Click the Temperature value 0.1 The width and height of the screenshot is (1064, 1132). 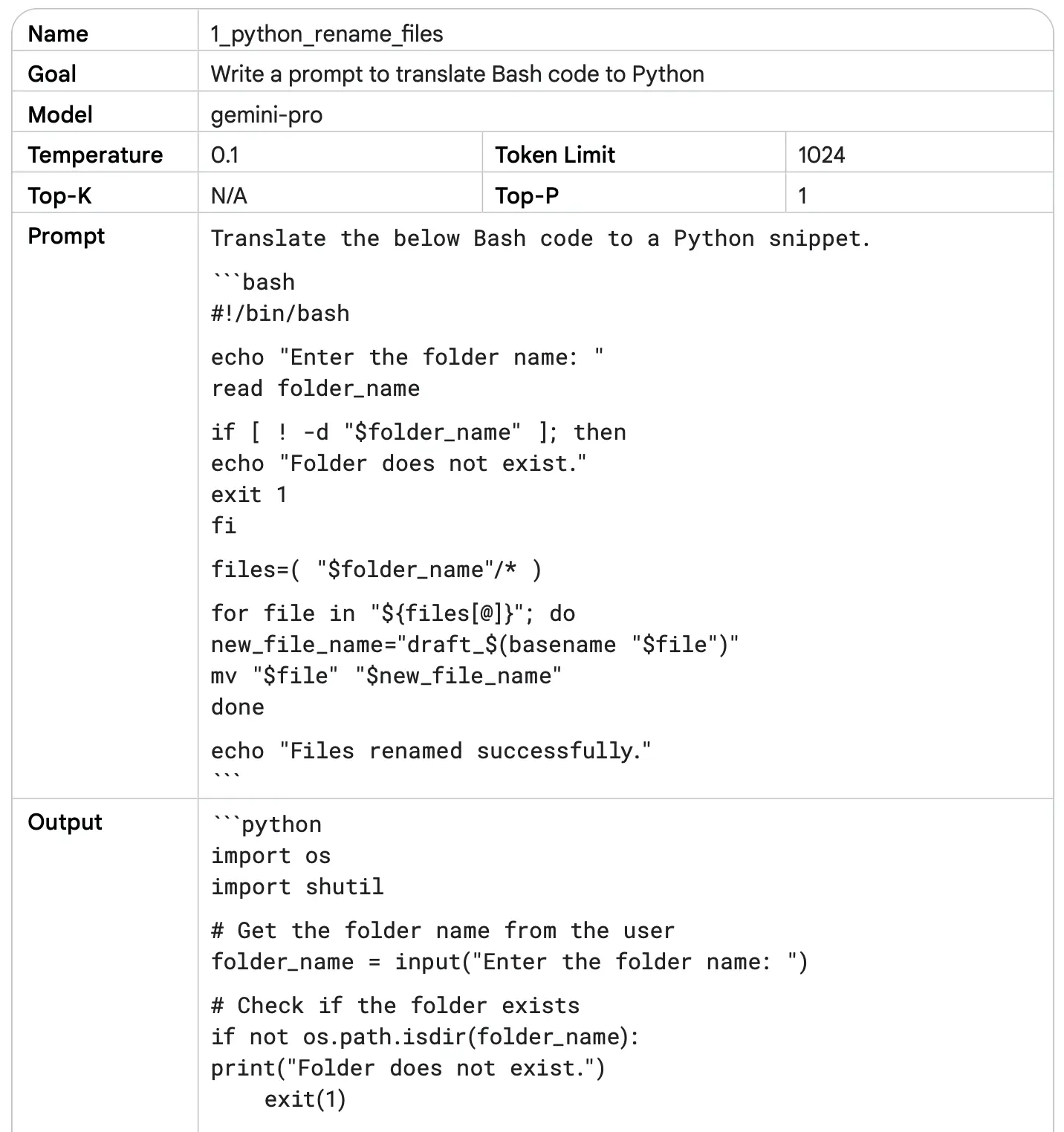pos(224,155)
